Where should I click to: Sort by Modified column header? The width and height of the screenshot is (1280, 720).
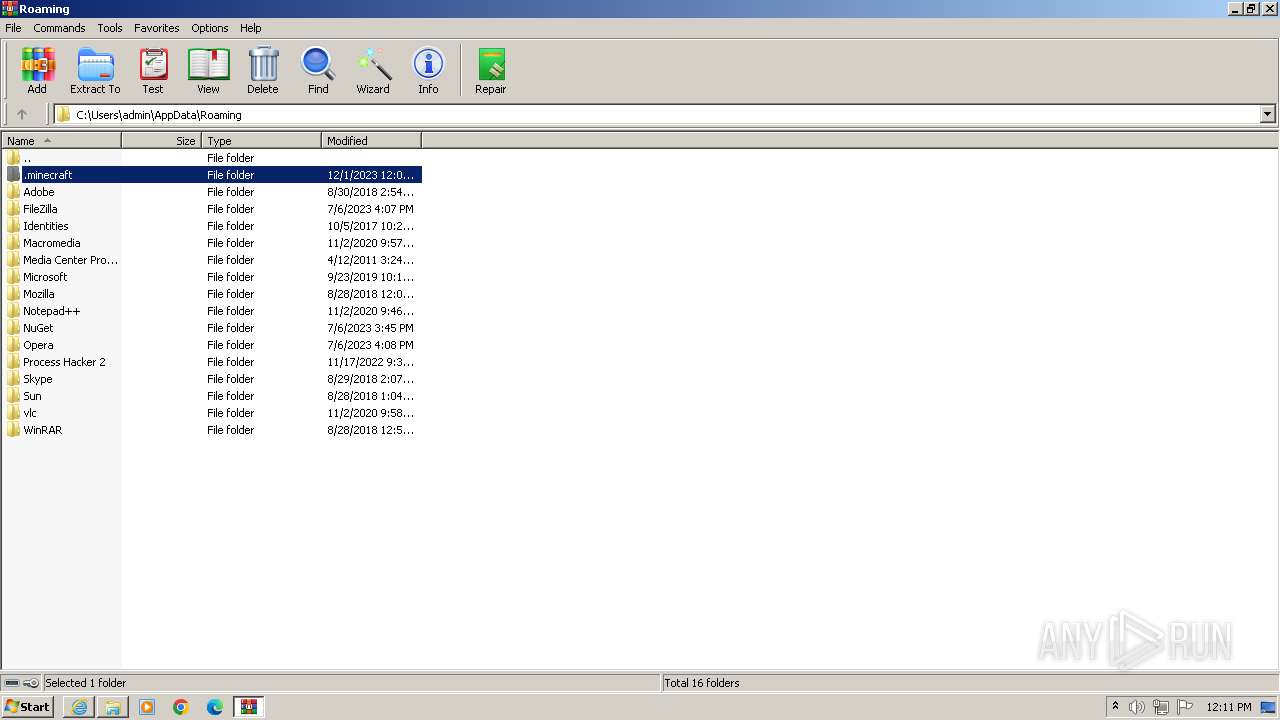[371, 141]
